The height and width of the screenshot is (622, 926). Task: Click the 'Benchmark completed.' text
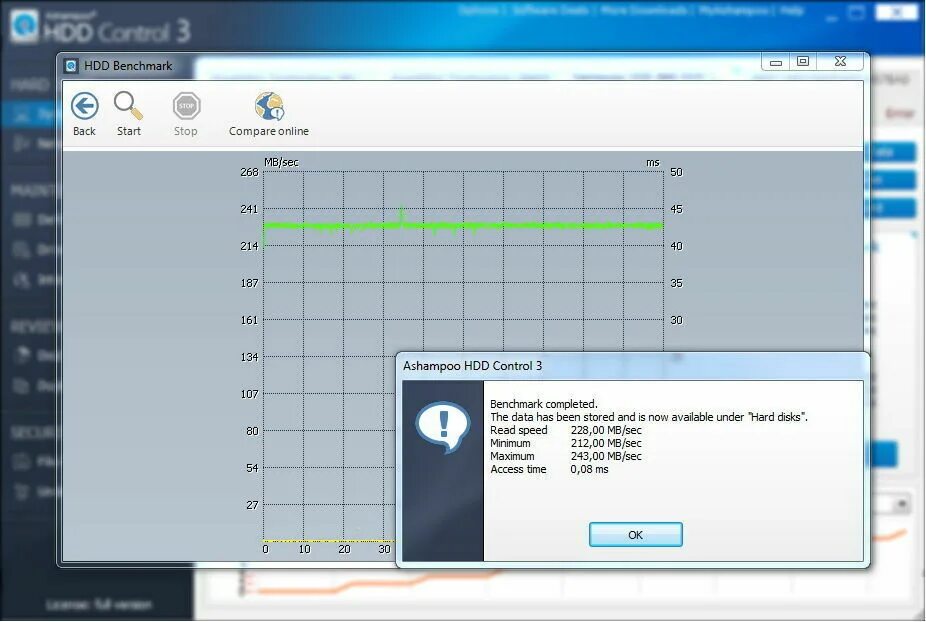(x=544, y=404)
